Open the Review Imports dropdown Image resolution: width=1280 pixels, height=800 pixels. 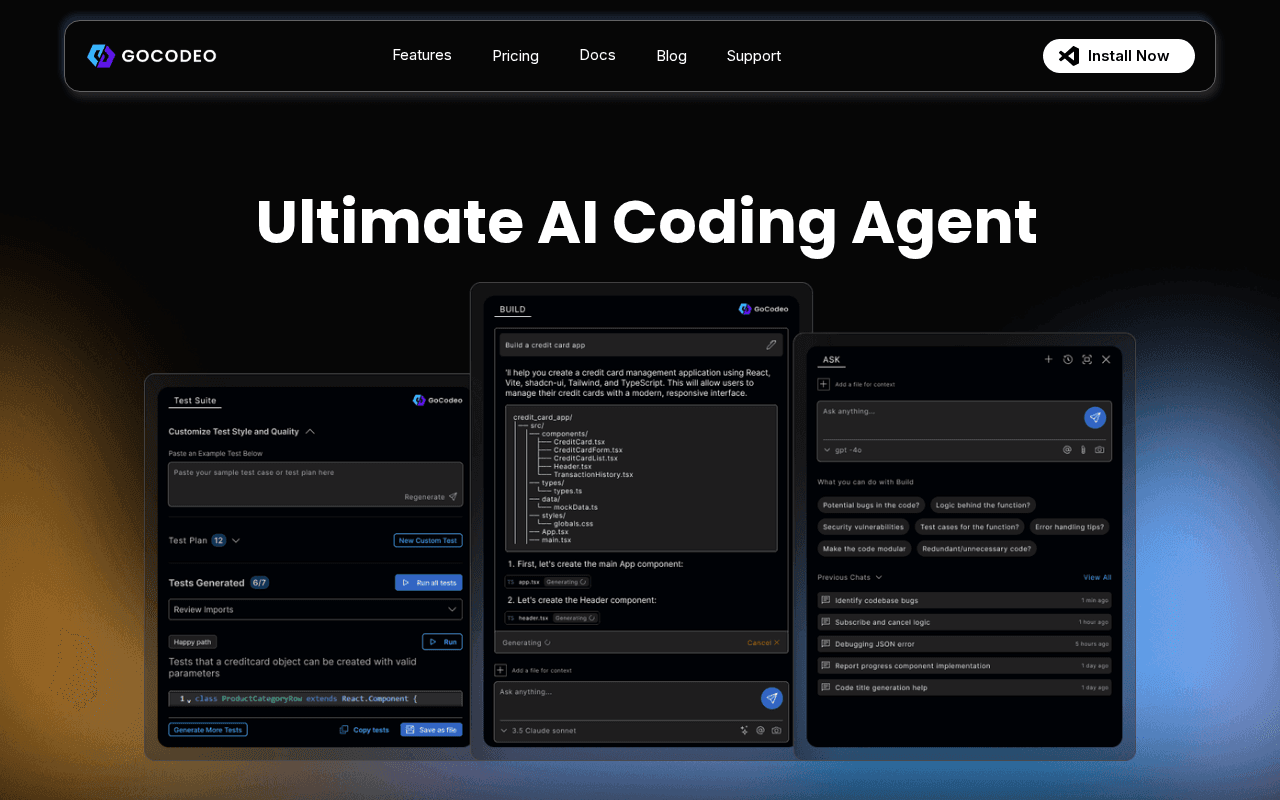click(x=315, y=609)
